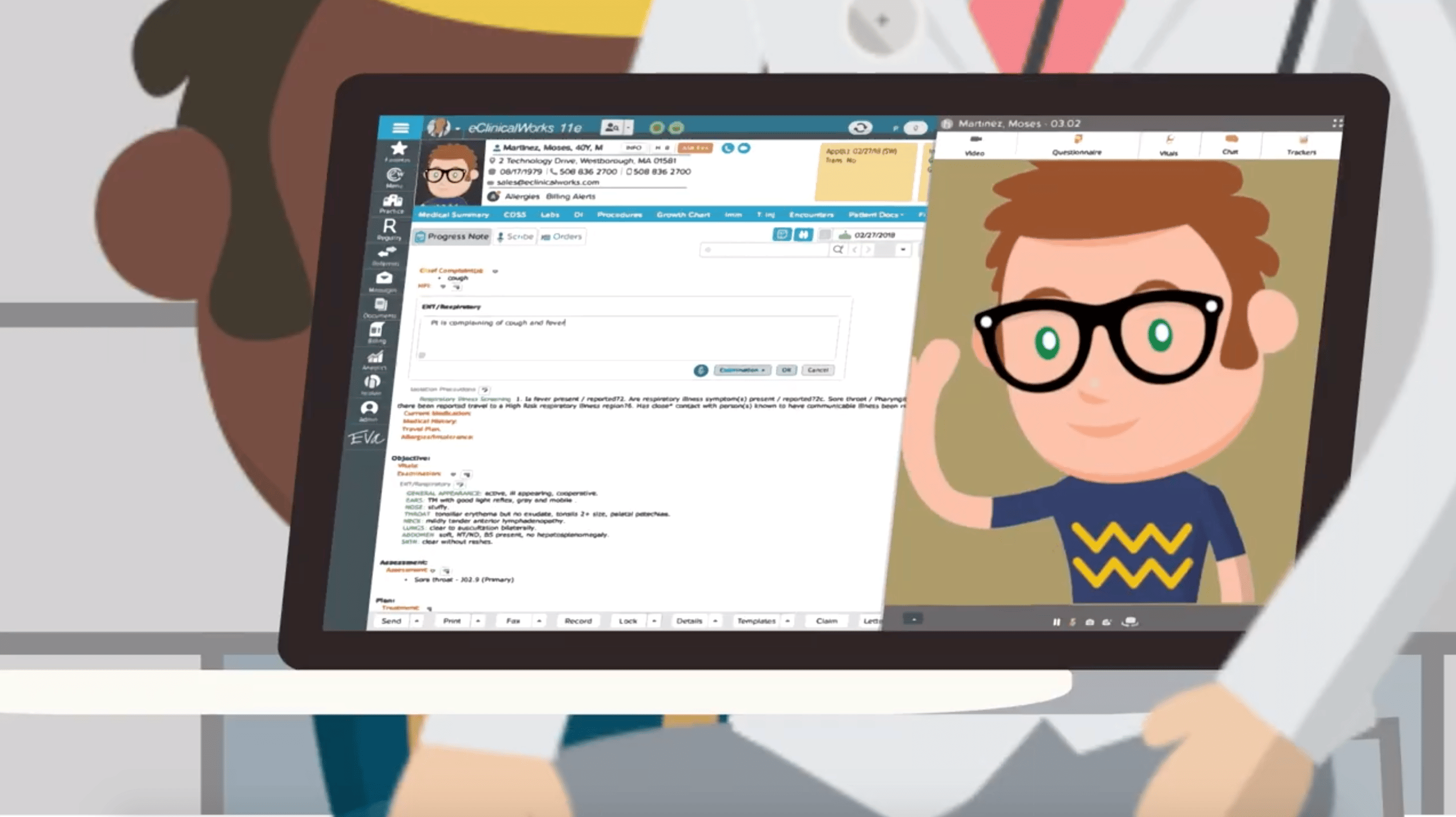Launch the EVA assistant in sidebar
1456x817 pixels.
point(366,438)
